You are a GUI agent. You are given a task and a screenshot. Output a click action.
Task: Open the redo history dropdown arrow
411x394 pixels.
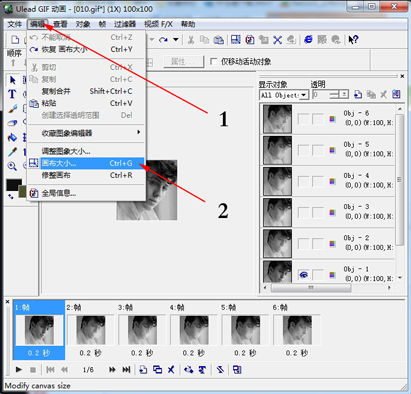176,40
